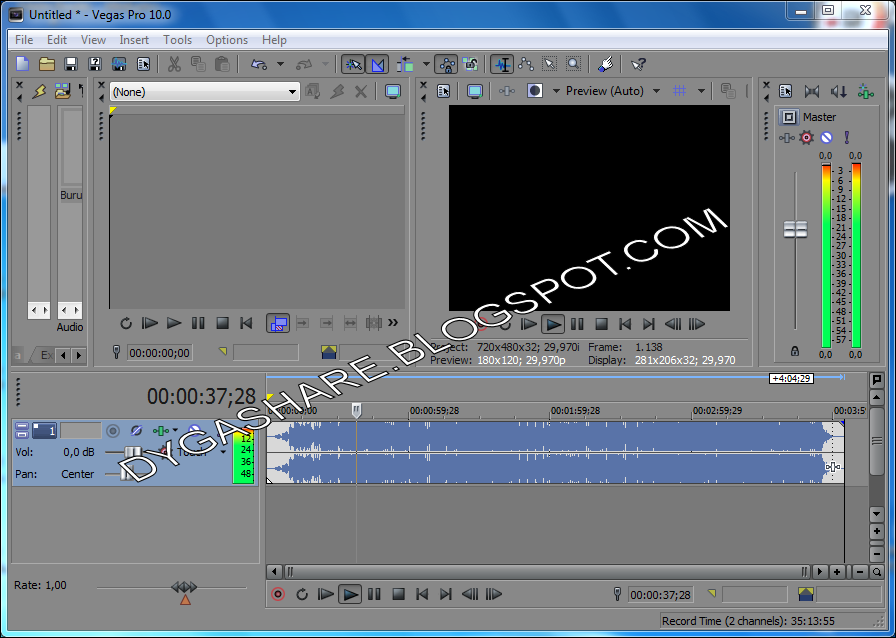Click the Open folder icon in main toolbar

coord(46,64)
